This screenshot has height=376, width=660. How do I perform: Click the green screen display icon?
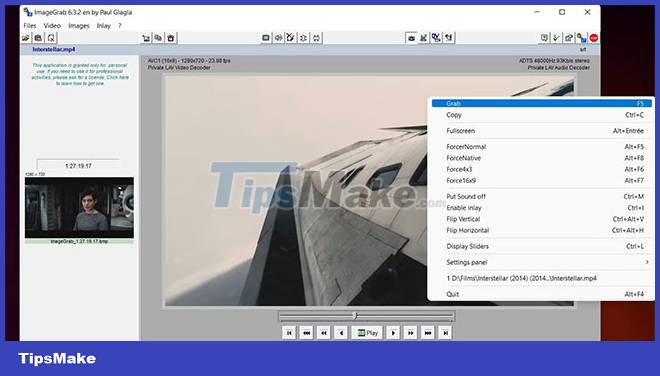click(266, 38)
